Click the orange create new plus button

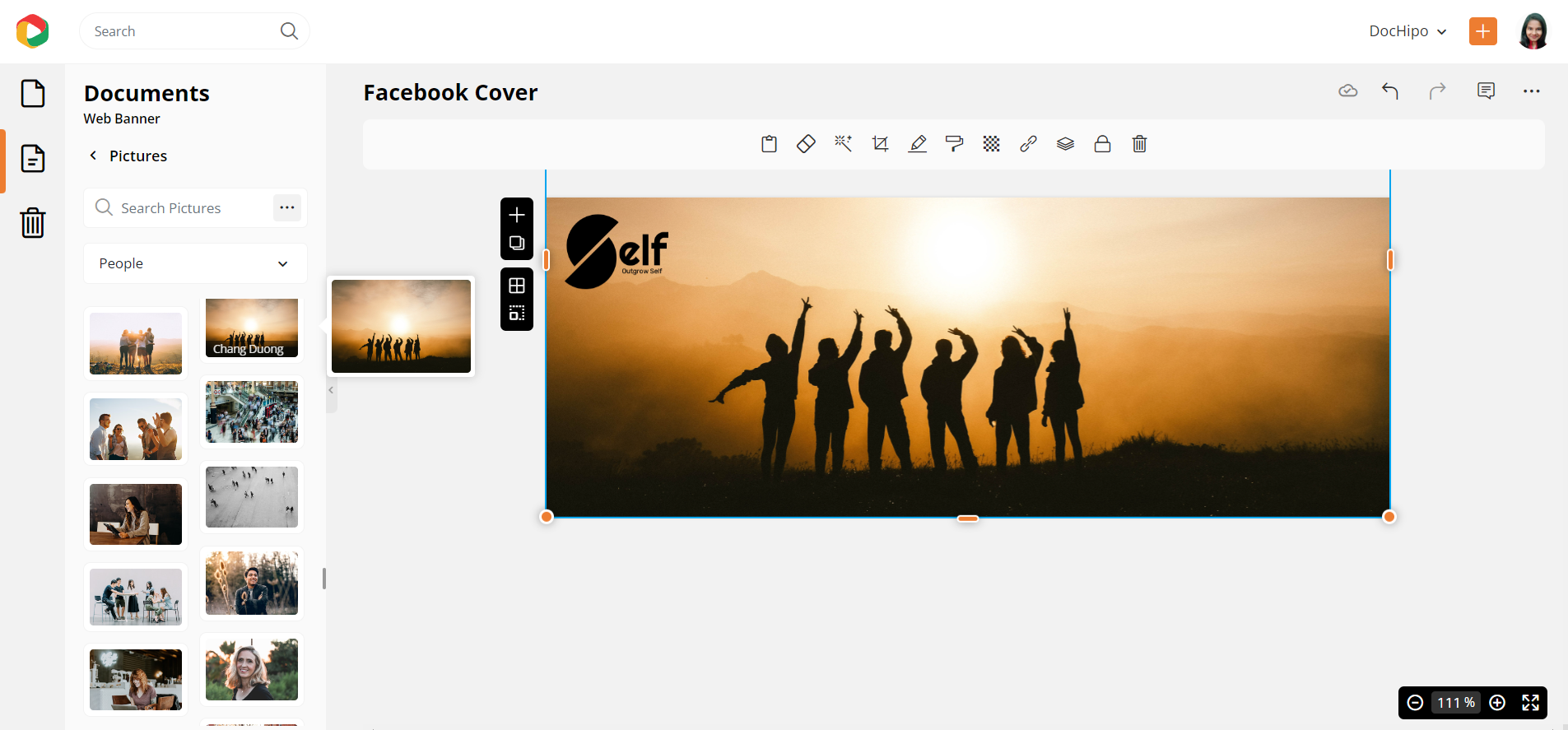[1482, 31]
